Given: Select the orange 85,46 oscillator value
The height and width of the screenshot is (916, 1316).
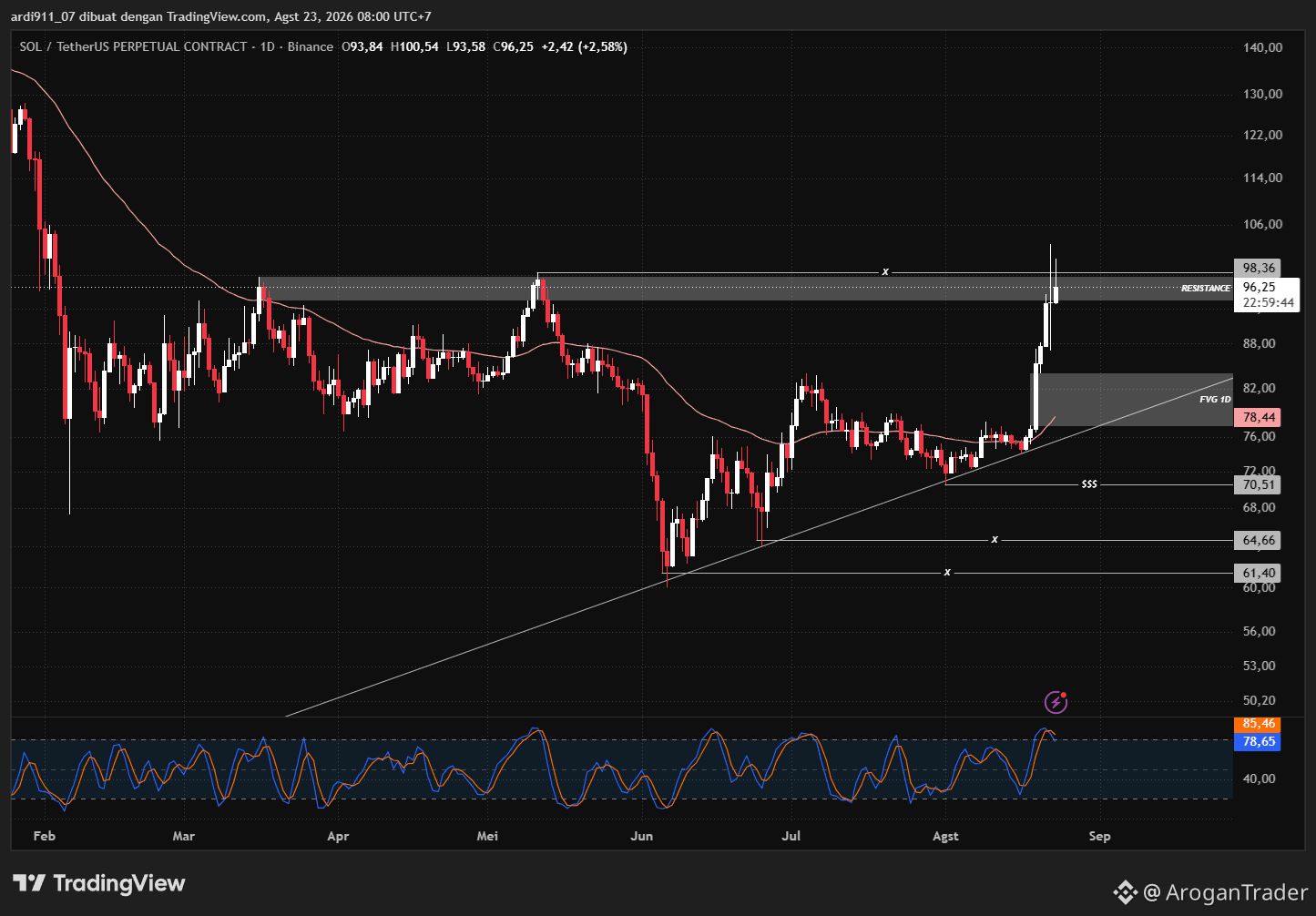Looking at the screenshot, I should coord(1258,724).
